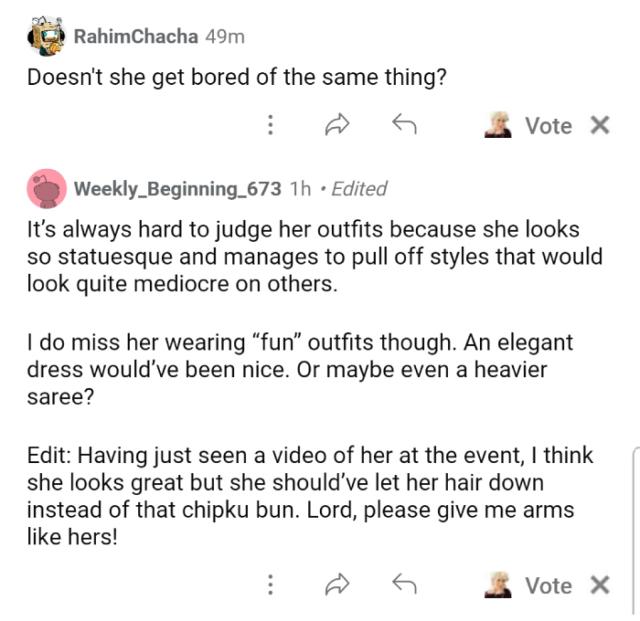
Task: Open Weekly_Beginning_673's pink avatar
Action: (46, 188)
